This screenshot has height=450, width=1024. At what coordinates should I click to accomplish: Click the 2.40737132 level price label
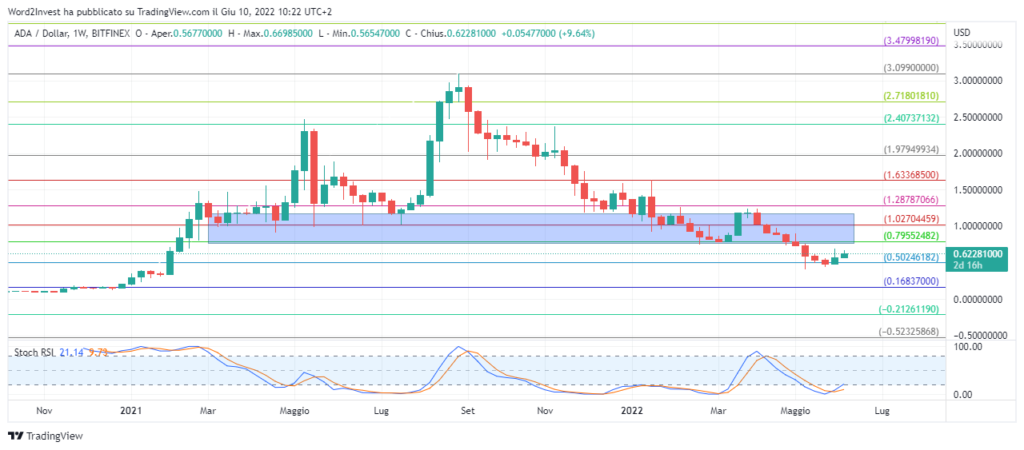coord(911,118)
